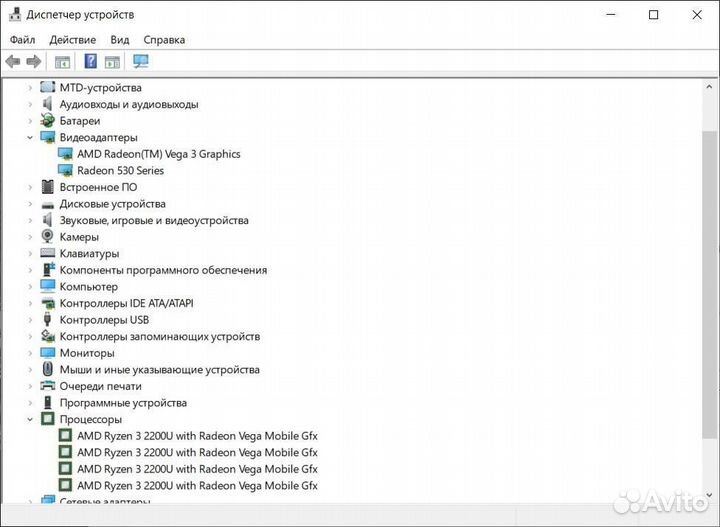Select AMD Radeon(TM) Vega 3 Graphics device
Viewport: 720px width, 527px height.
[158, 154]
